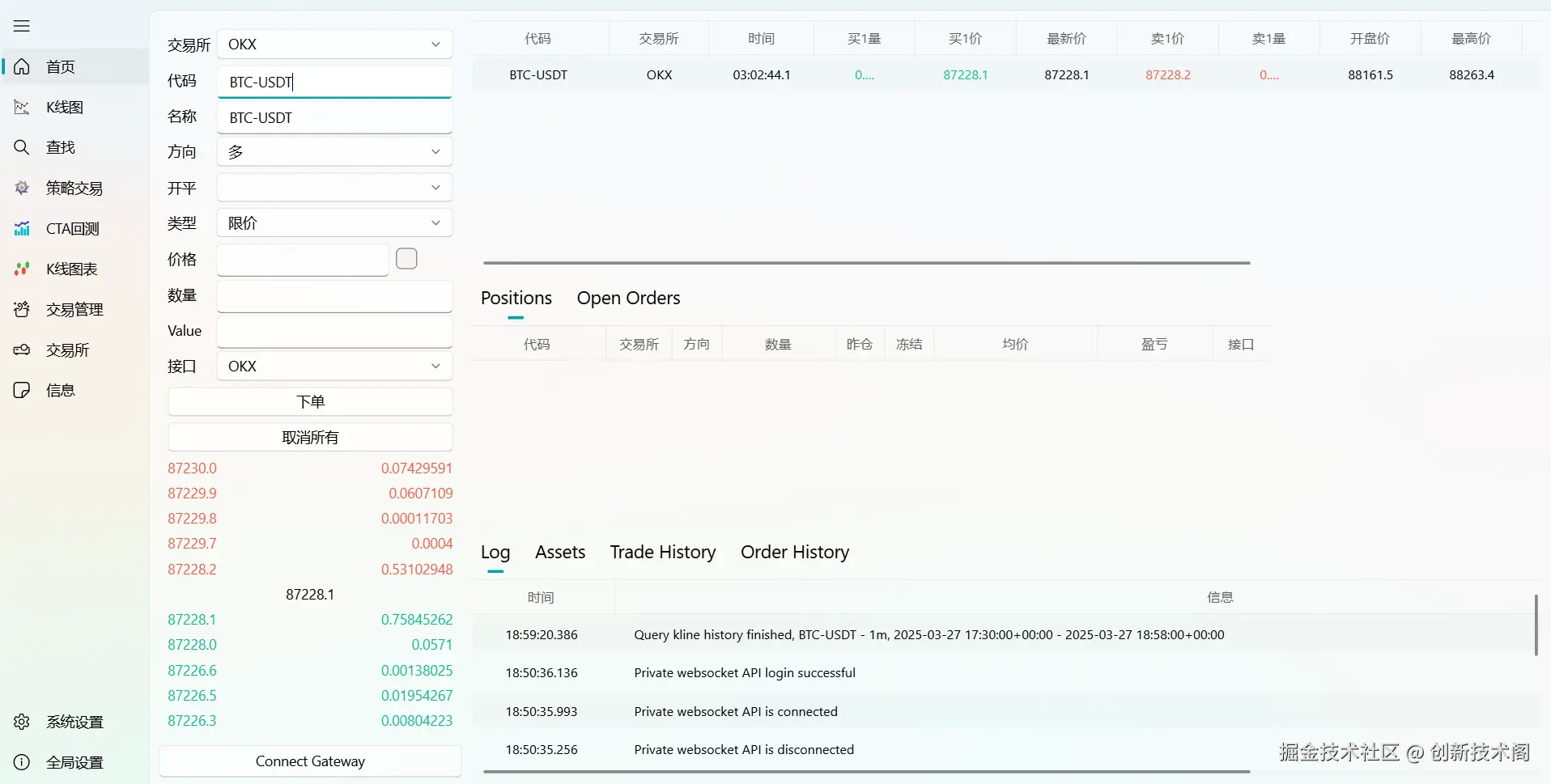Switch to the Open Orders tab
1551x784 pixels.
coord(628,299)
